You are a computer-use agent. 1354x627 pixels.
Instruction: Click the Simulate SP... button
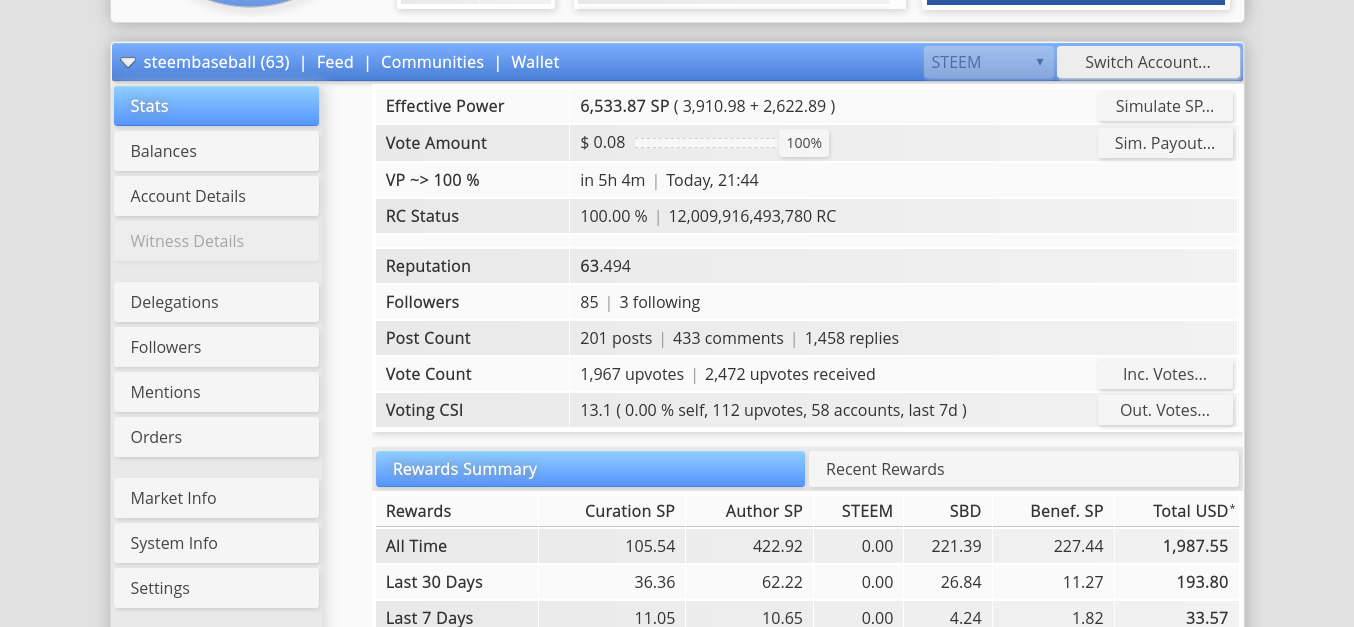1165,106
